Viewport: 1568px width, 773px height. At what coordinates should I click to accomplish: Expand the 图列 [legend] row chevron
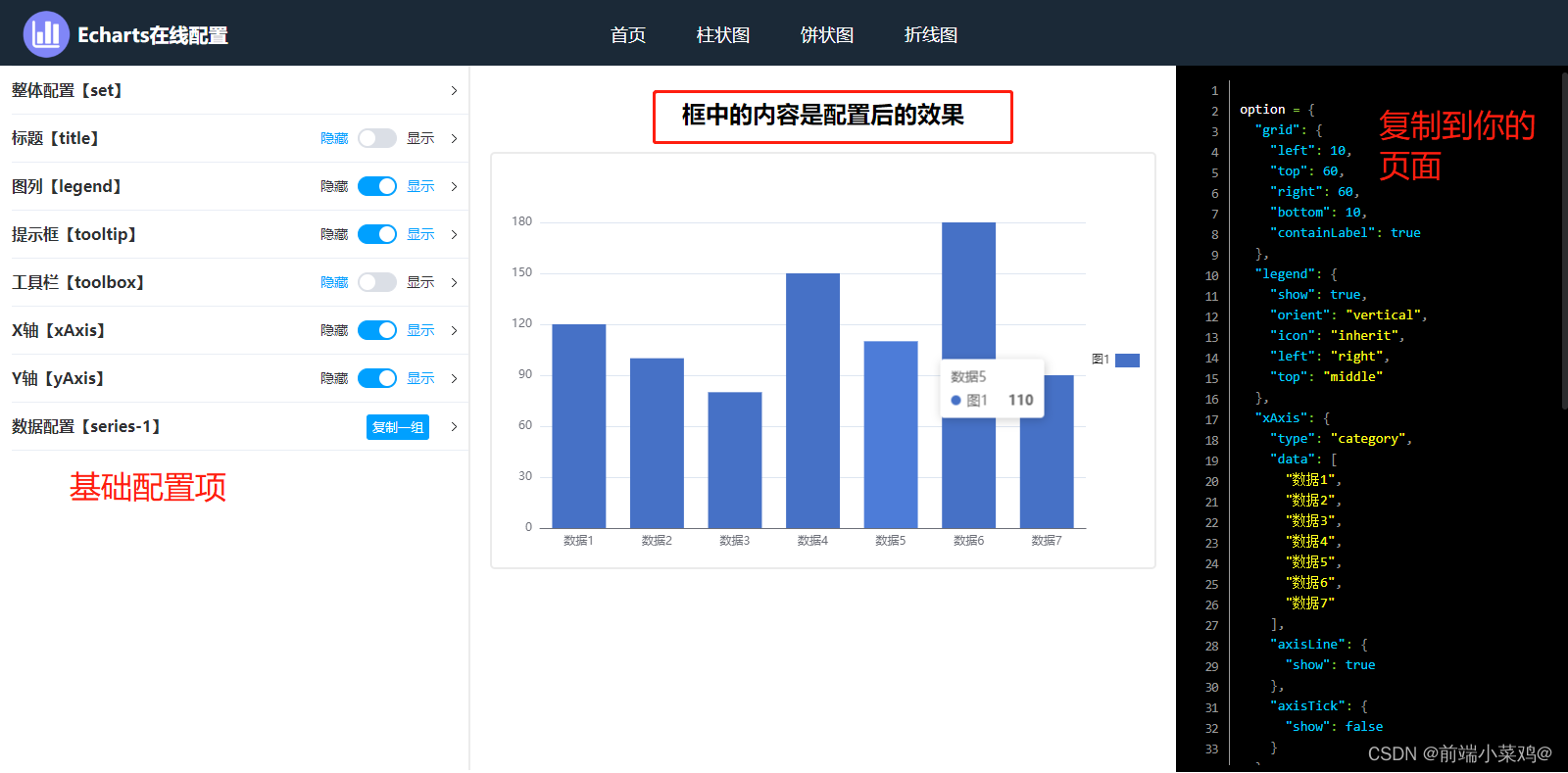(454, 186)
